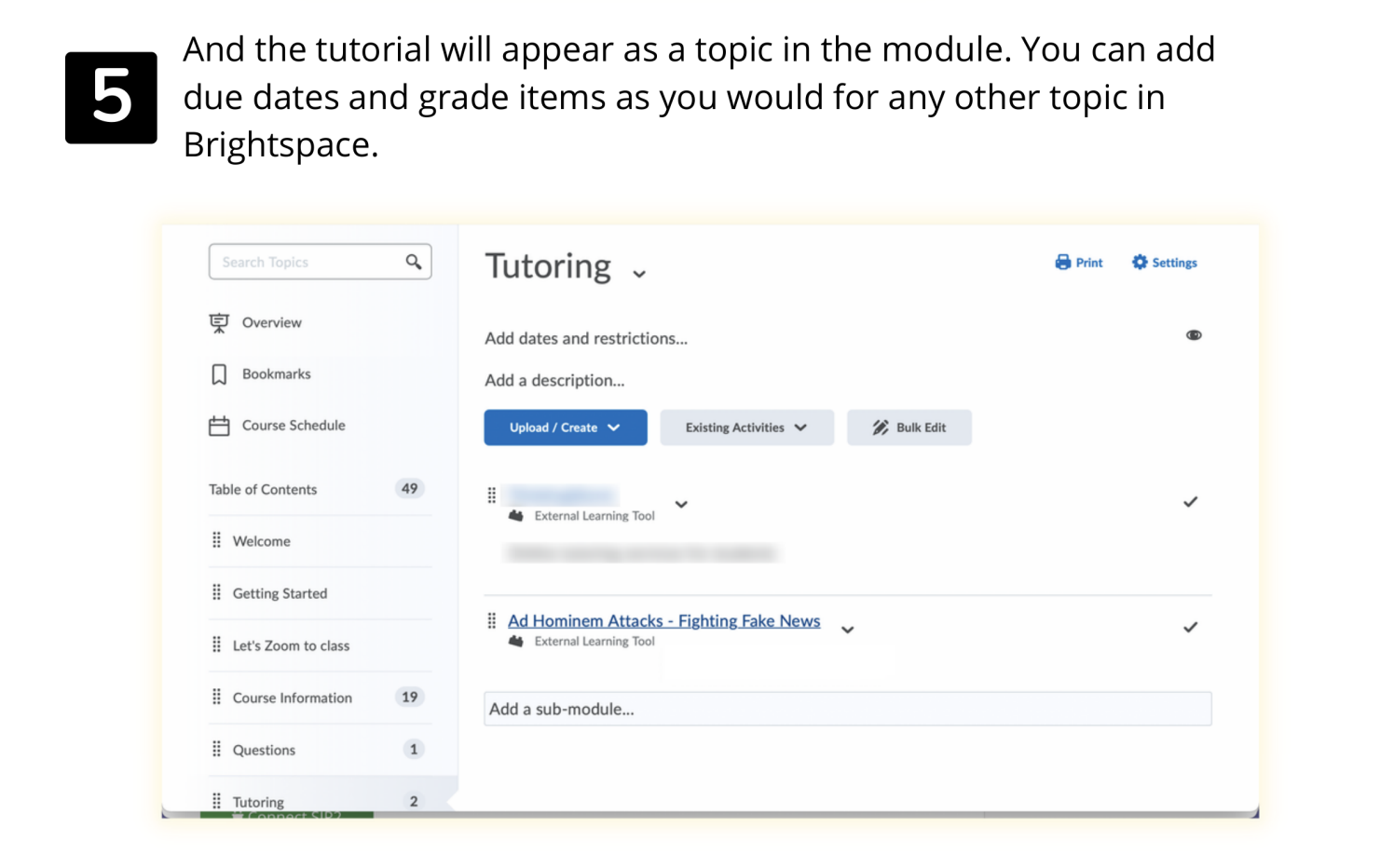Click the checkmark next to the first topic
The image size is (1394, 868).
tap(1190, 501)
